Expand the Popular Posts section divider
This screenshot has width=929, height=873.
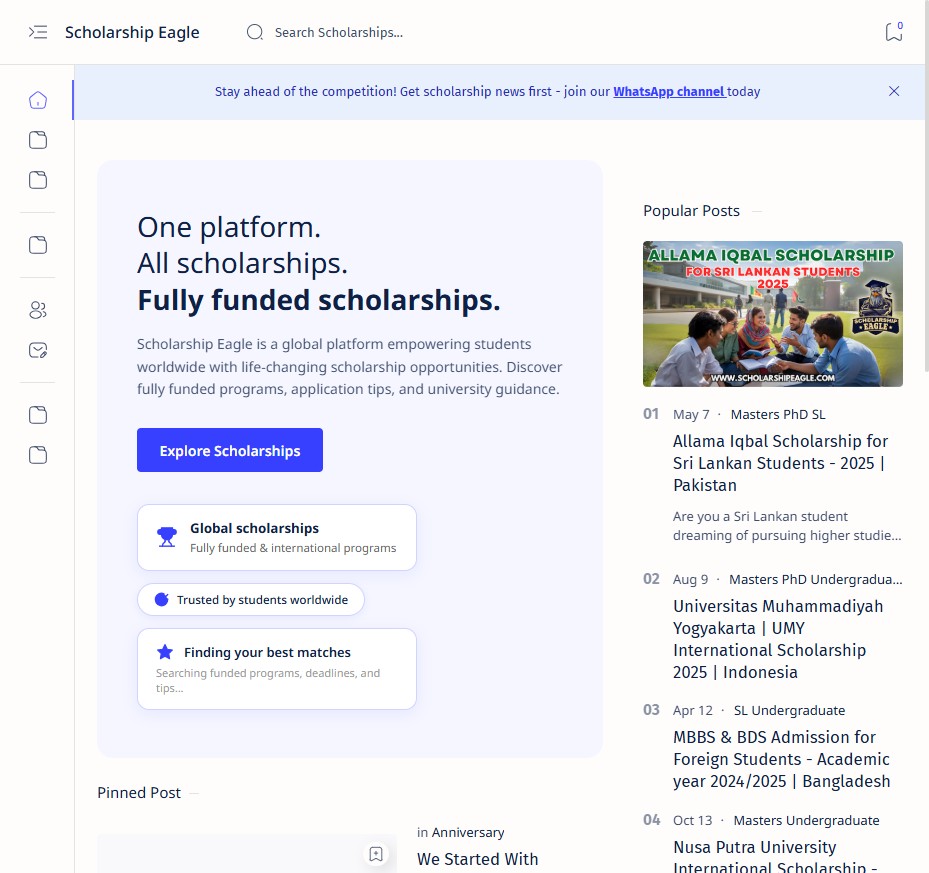[758, 212]
